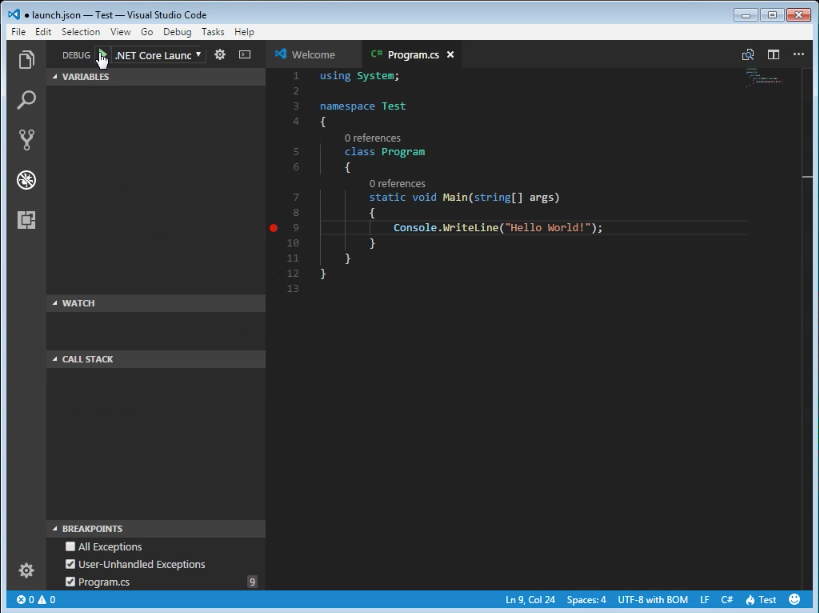The width and height of the screenshot is (819, 613).
Task: Open the Source Control view
Action: point(26,140)
